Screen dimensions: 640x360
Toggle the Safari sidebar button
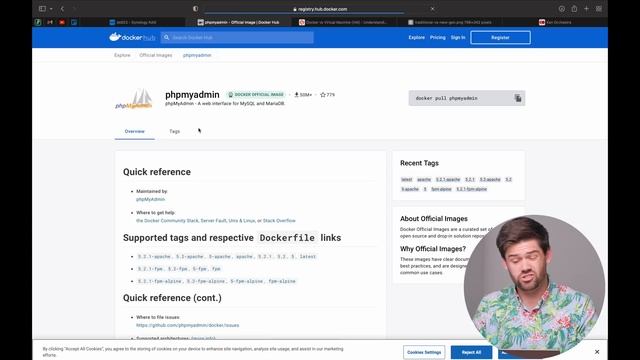pyautogui.click(x=42, y=9)
